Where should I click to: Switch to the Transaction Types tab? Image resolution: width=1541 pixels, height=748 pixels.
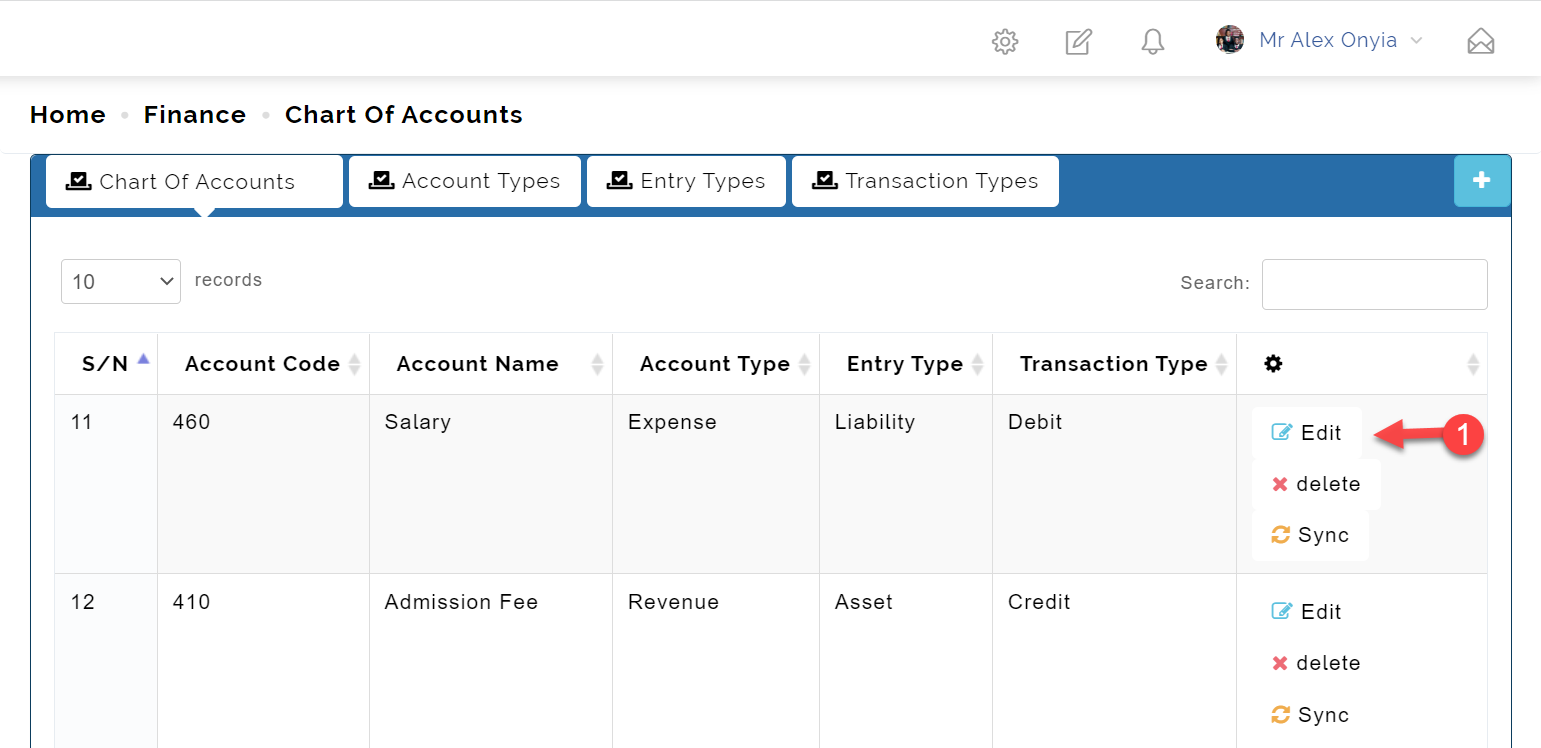tap(925, 181)
